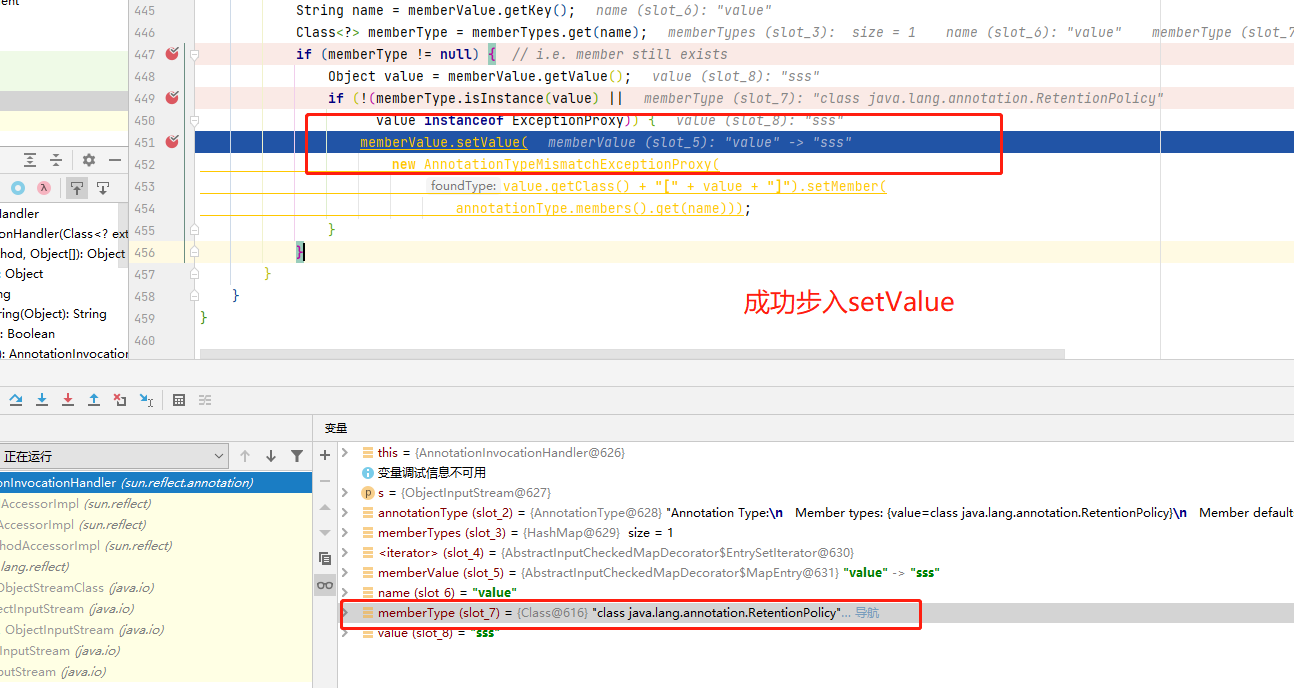Expand the annotationType variable node
1294x688 pixels.
click(x=346, y=513)
